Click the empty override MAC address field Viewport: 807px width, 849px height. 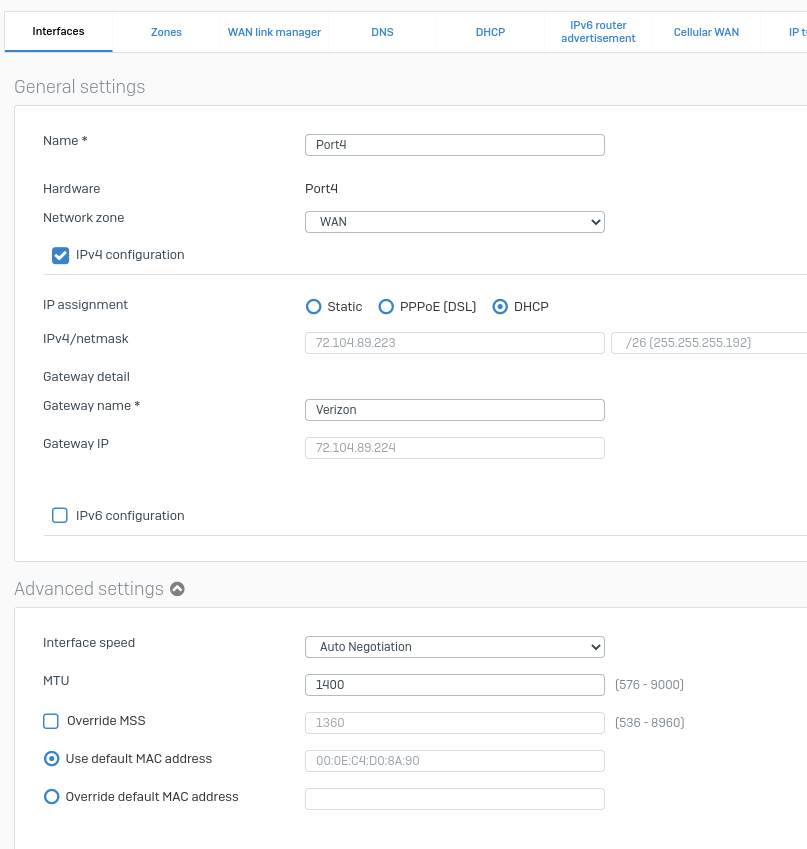pos(455,799)
